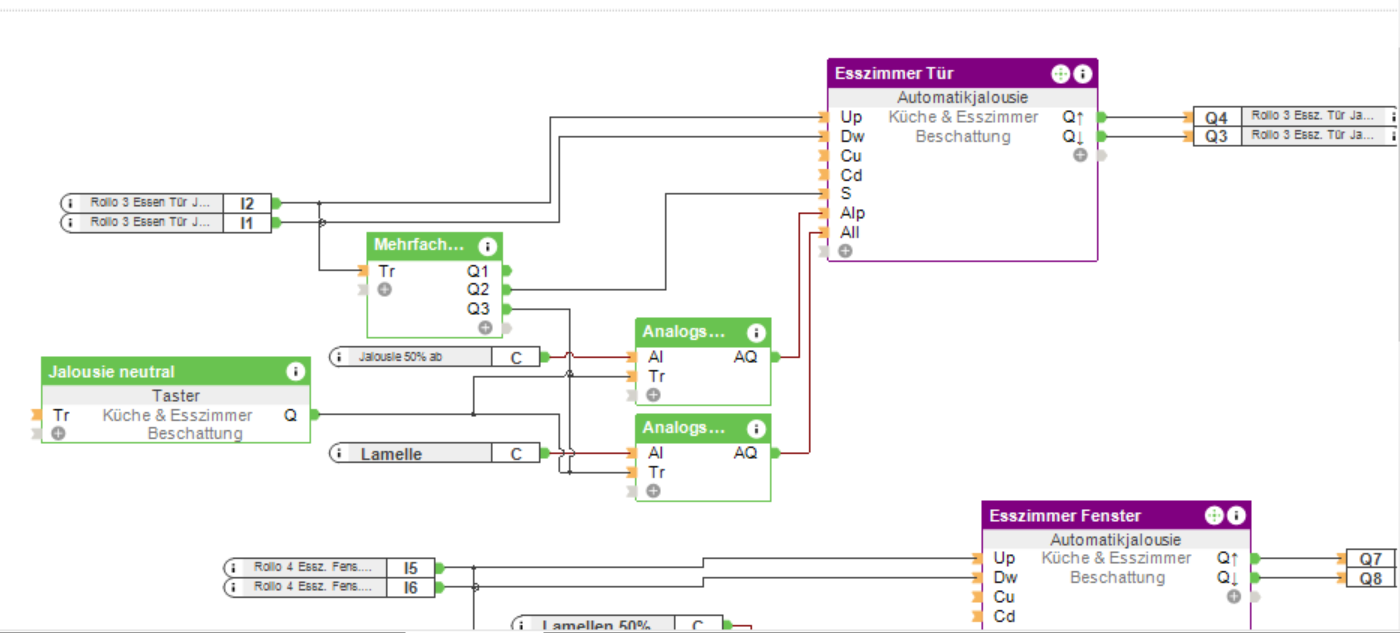This screenshot has width=1400, height=633.
Task: Add output with plus under Q↓ on Esszimmer Tür
Action: point(1080,155)
